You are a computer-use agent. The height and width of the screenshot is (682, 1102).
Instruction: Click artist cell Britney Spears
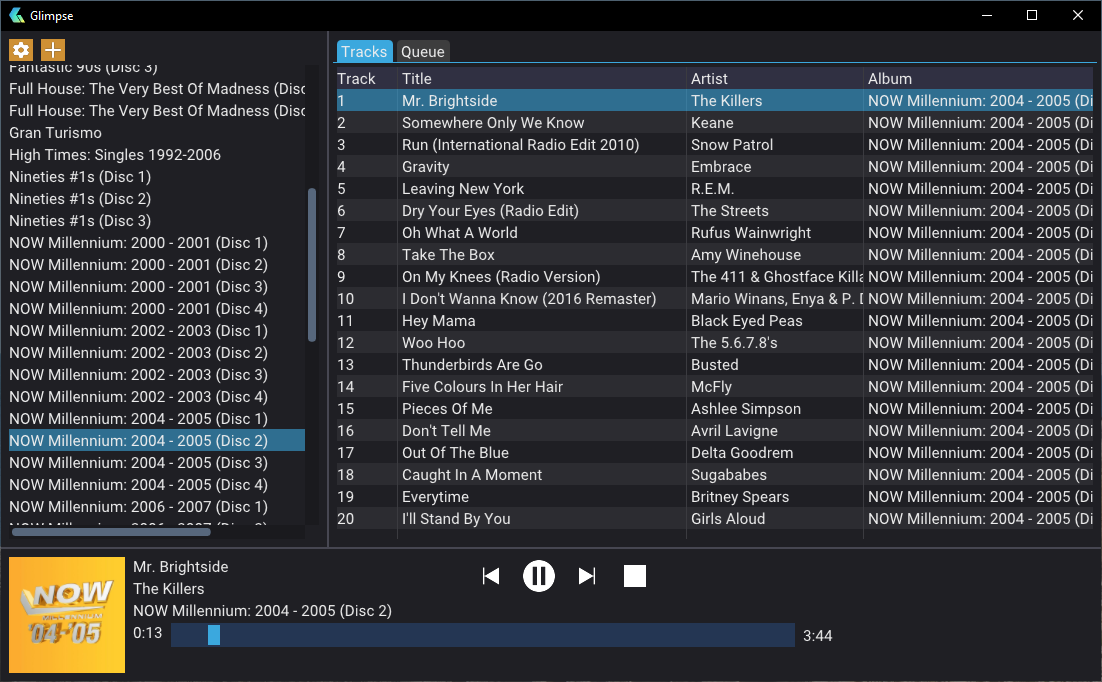[774, 497]
